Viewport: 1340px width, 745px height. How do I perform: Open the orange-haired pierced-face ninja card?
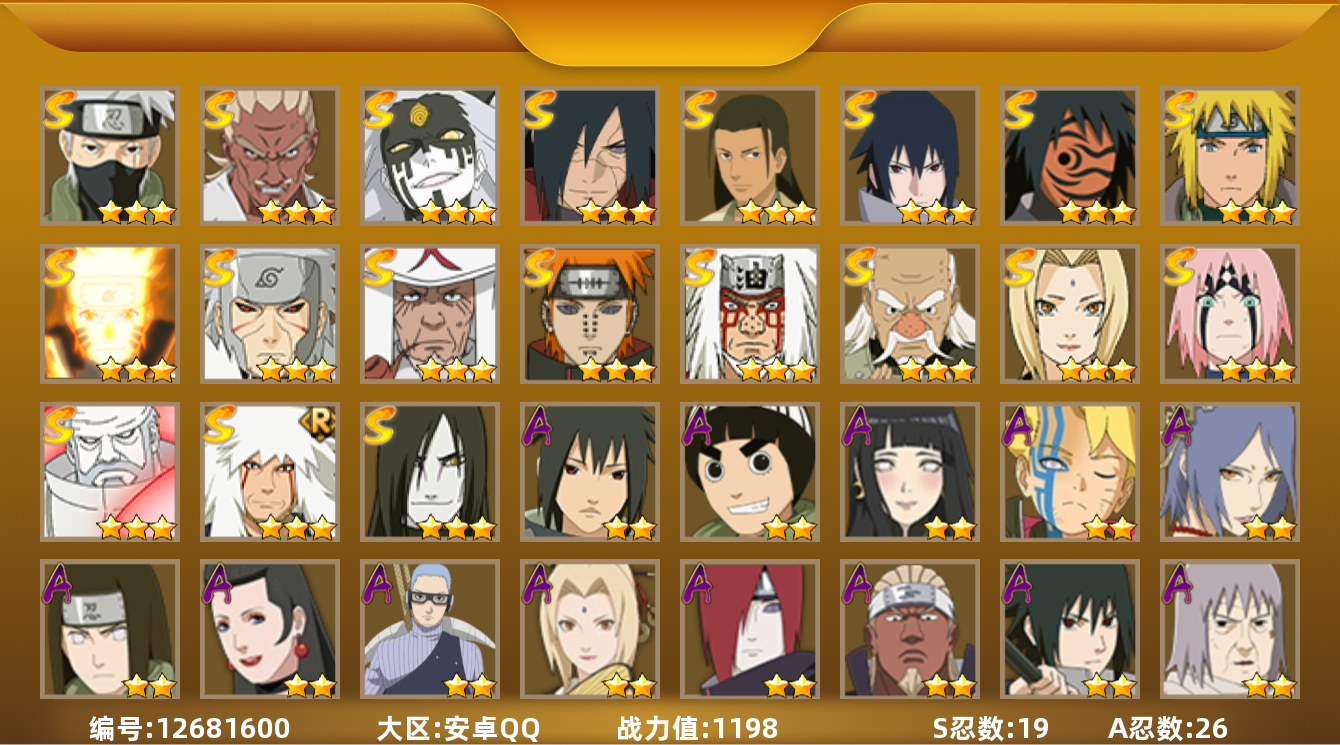click(x=590, y=314)
